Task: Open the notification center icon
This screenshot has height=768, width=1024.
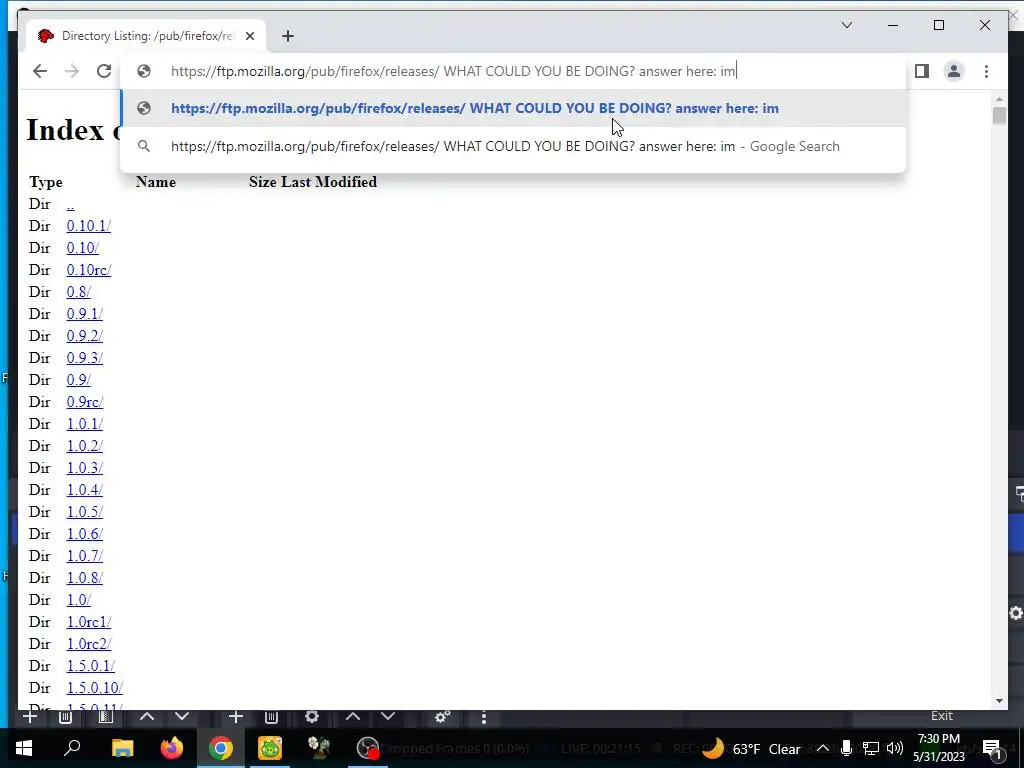Action: 991,748
